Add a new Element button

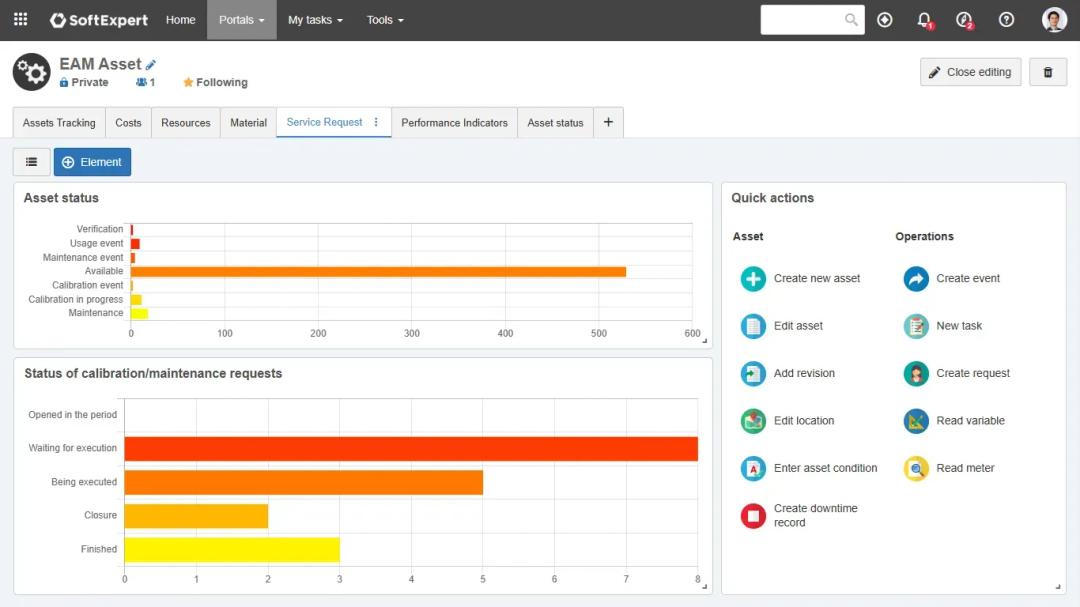[x=92, y=162]
